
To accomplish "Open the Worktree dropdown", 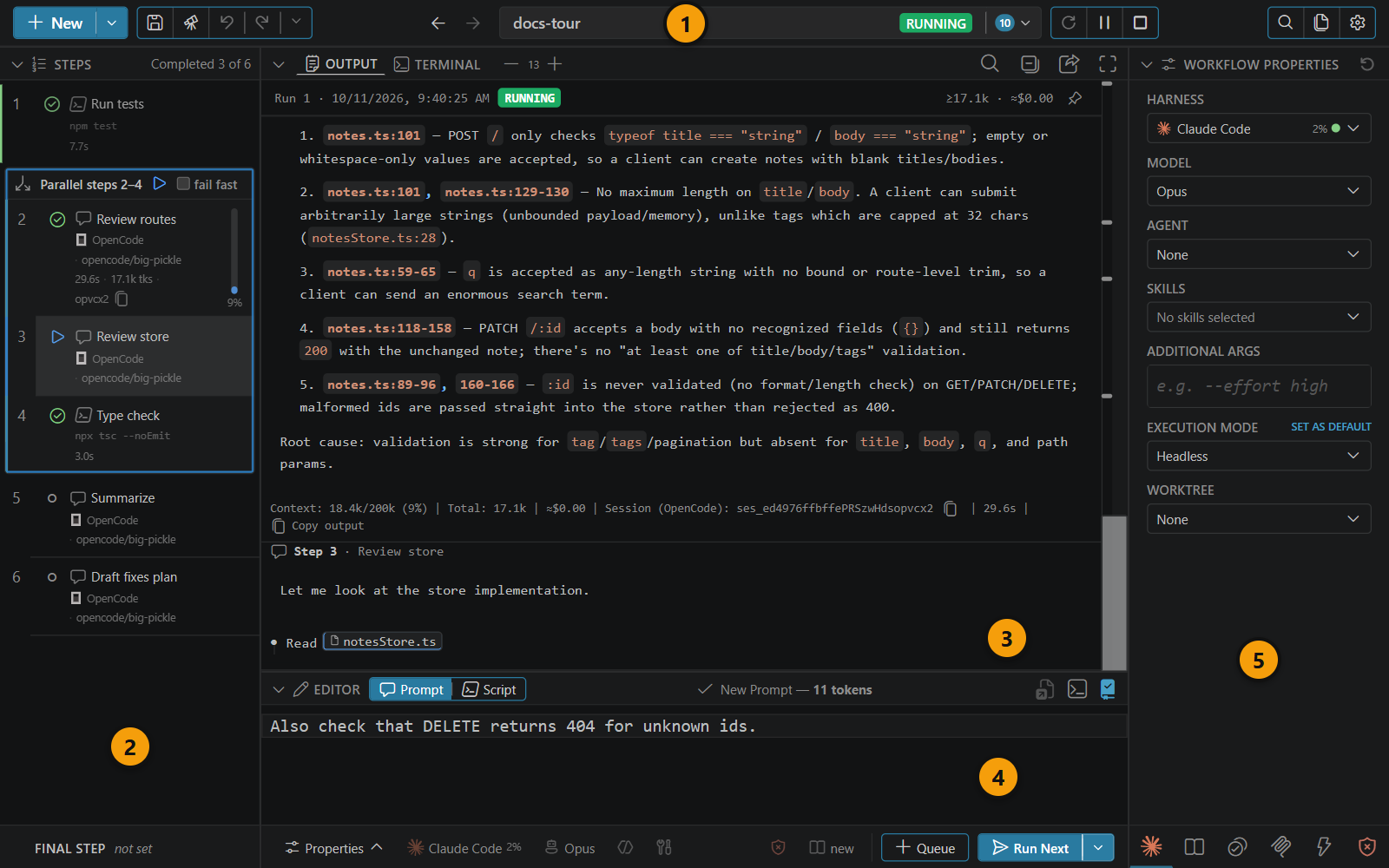I will point(1259,519).
